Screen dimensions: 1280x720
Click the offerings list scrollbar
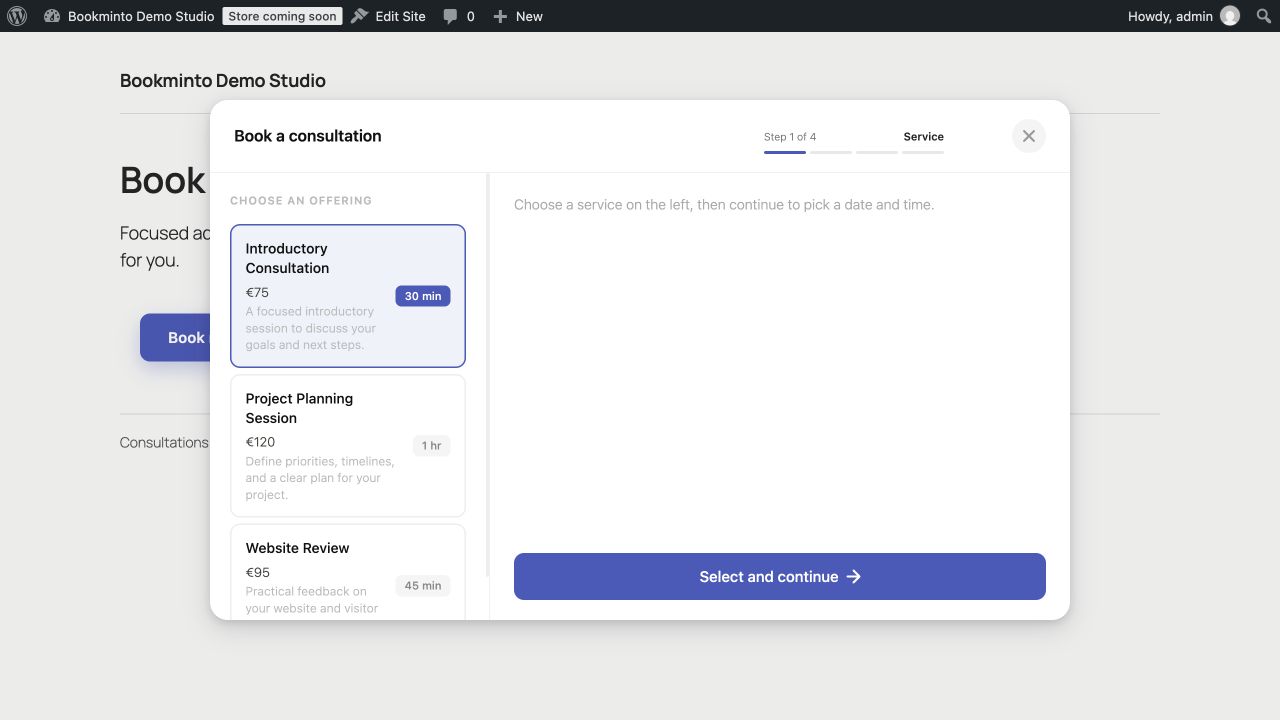tap(488, 376)
